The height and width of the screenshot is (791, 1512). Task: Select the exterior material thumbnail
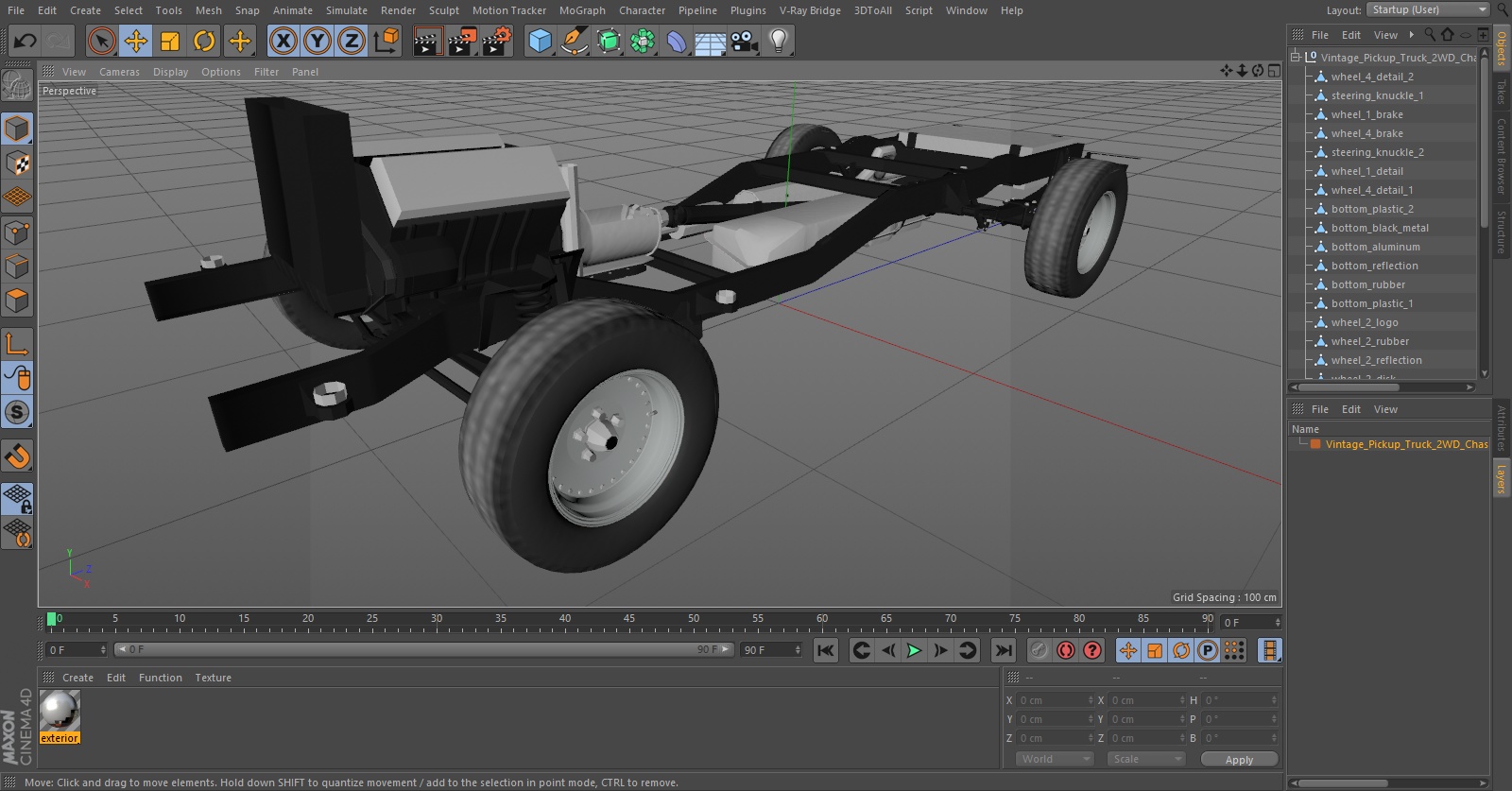coord(60,711)
